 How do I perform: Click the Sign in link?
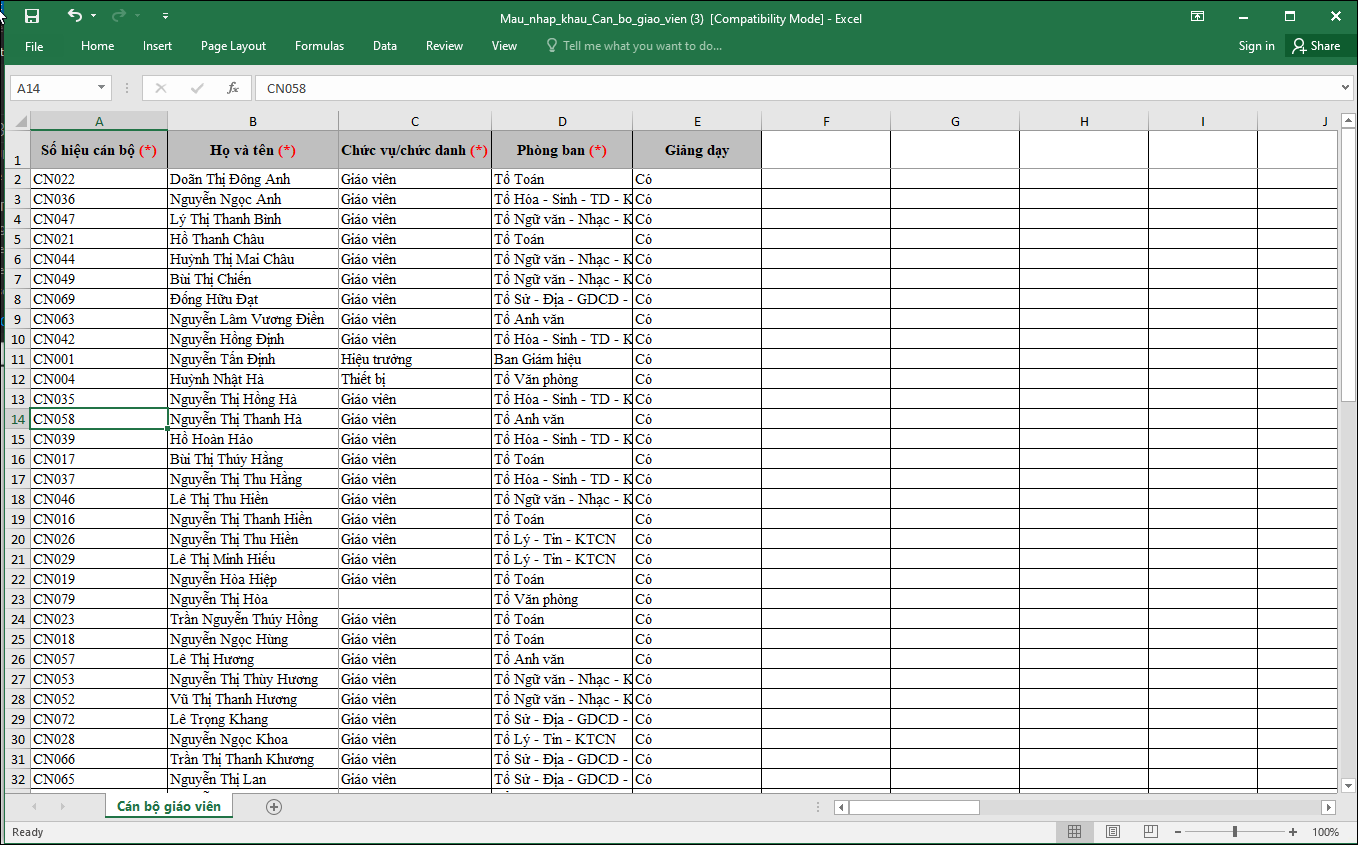point(1256,46)
